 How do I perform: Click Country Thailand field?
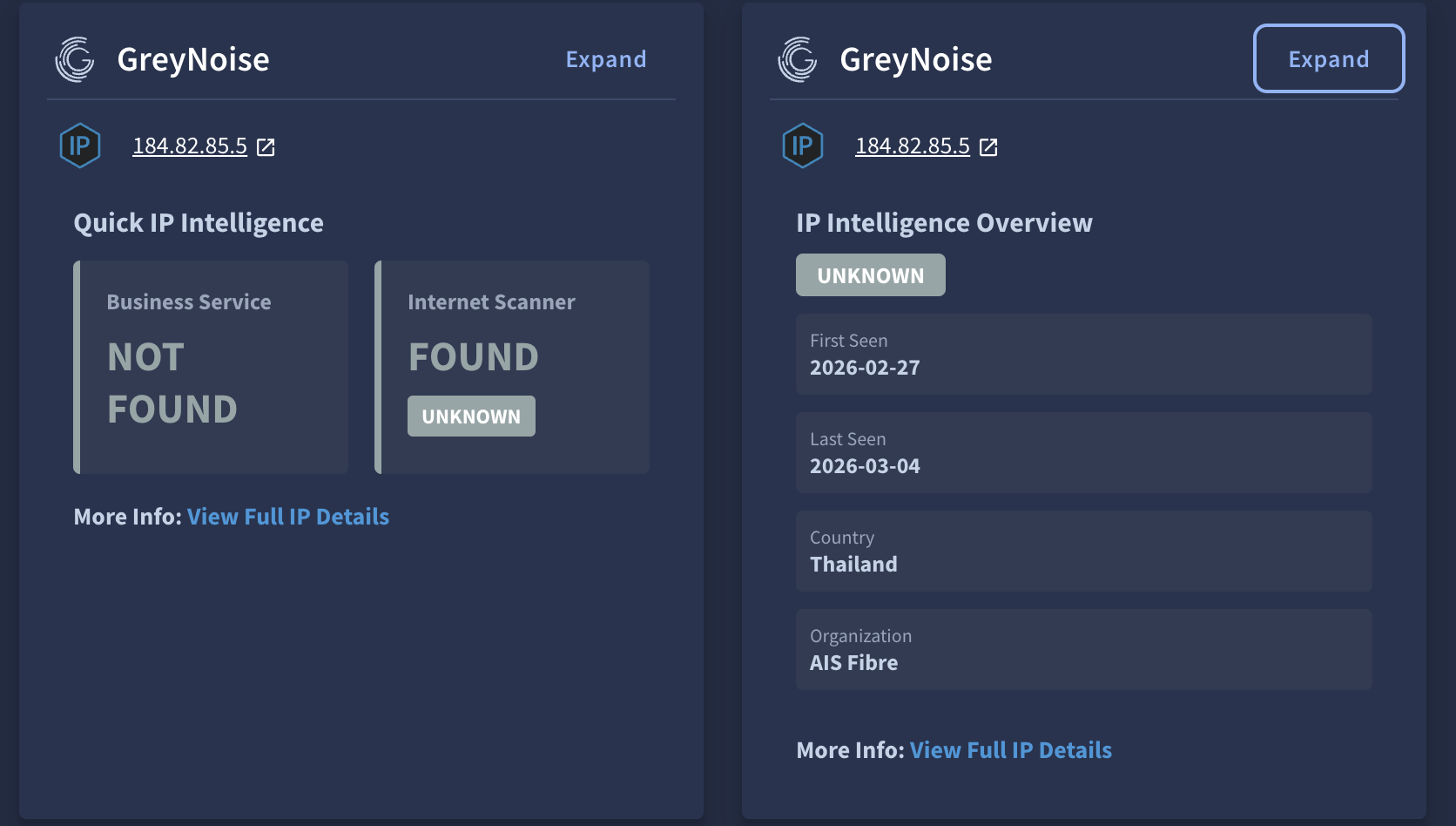click(1084, 552)
